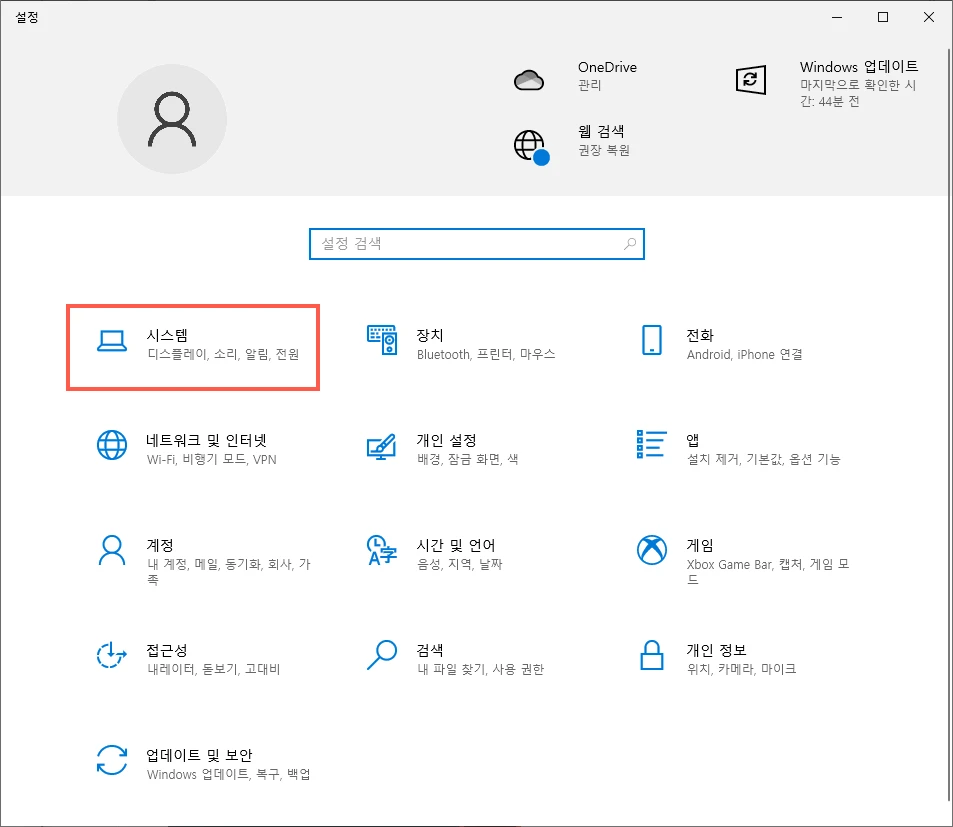Open the 개인 정보 title
953x827 pixels.
[x=716, y=650]
